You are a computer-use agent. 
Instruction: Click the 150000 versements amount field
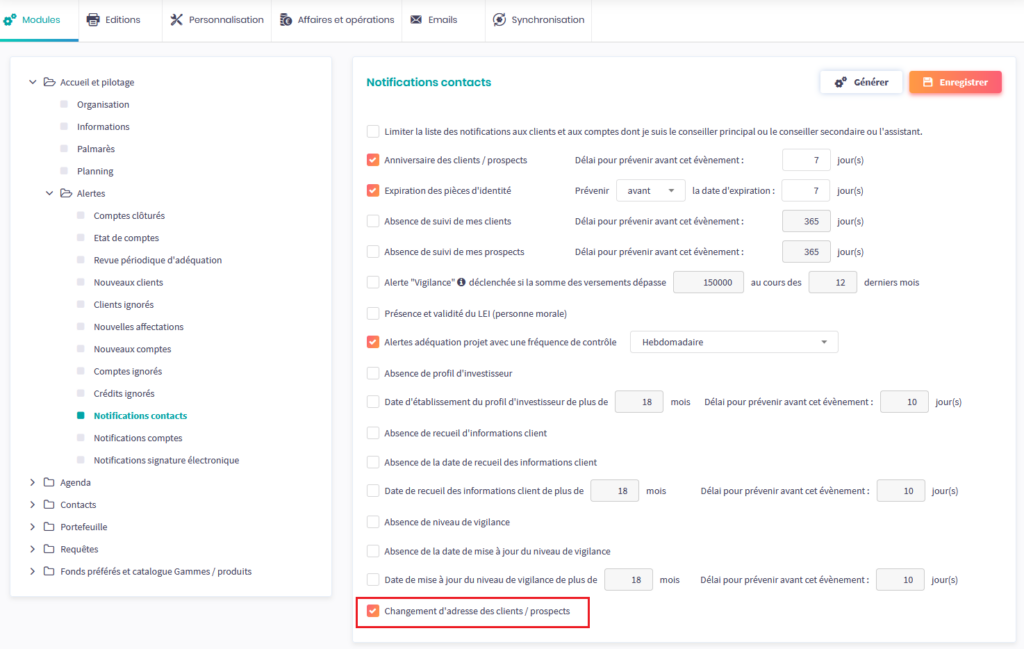[x=708, y=283]
